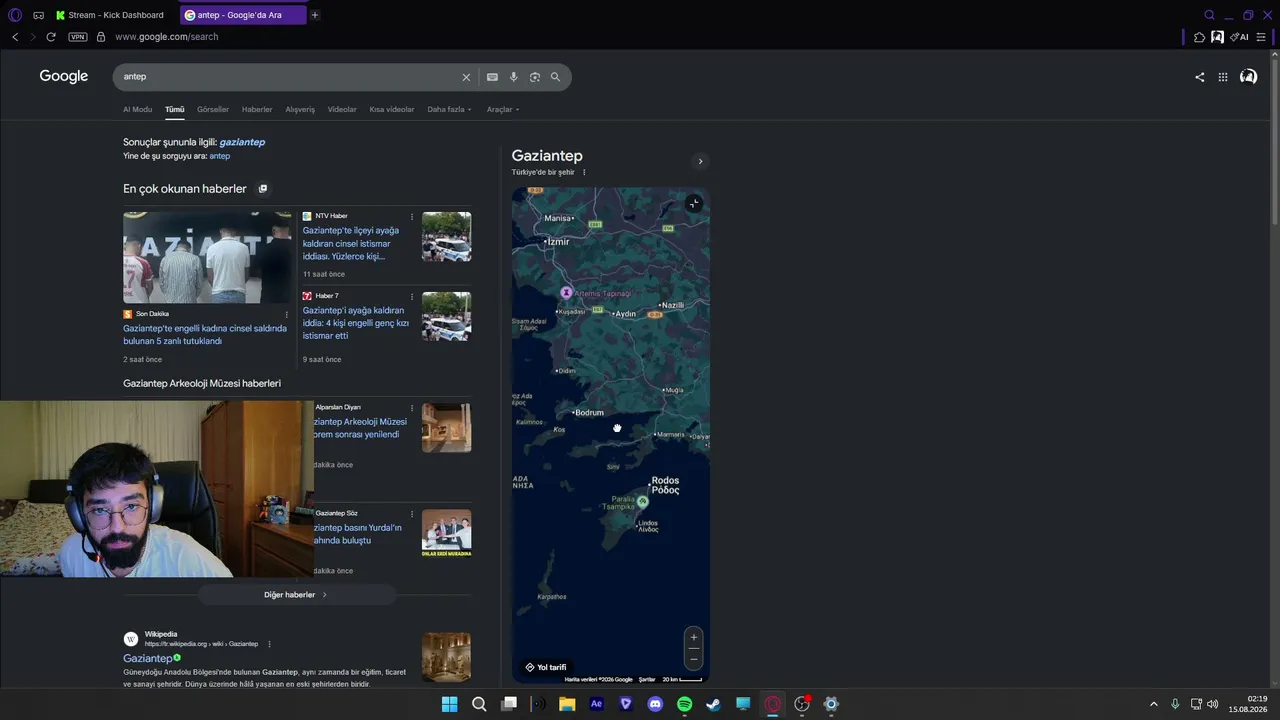Image resolution: width=1280 pixels, height=720 pixels.
Task: Start voice search with the microphone
Action: coord(514,77)
